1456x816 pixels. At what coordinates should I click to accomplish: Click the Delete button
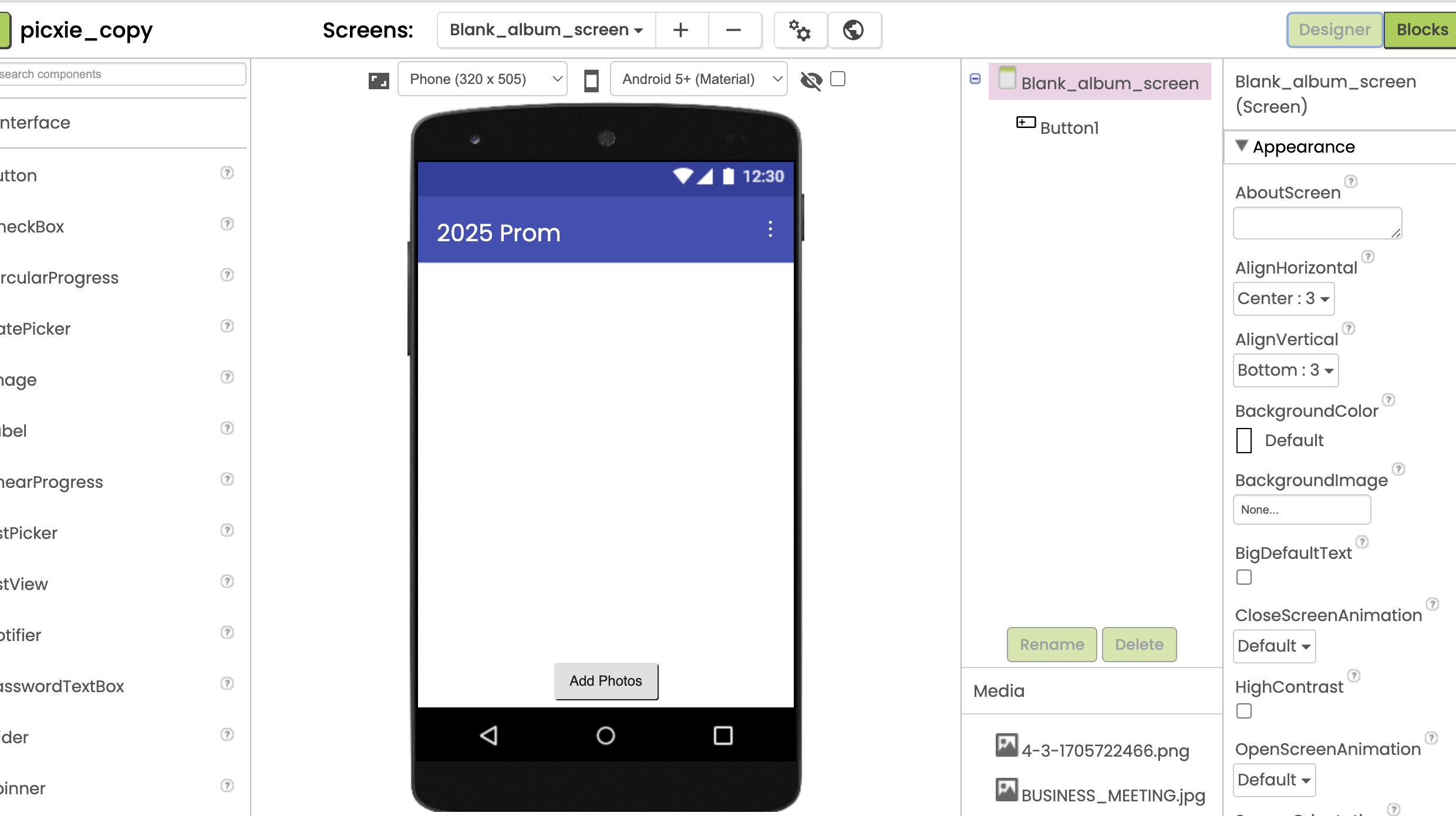1139,645
